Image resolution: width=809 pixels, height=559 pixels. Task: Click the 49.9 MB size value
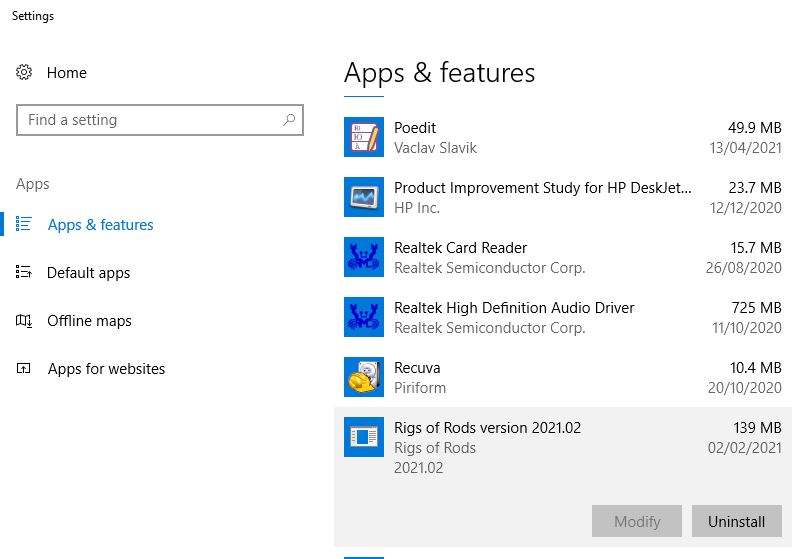click(754, 127)
